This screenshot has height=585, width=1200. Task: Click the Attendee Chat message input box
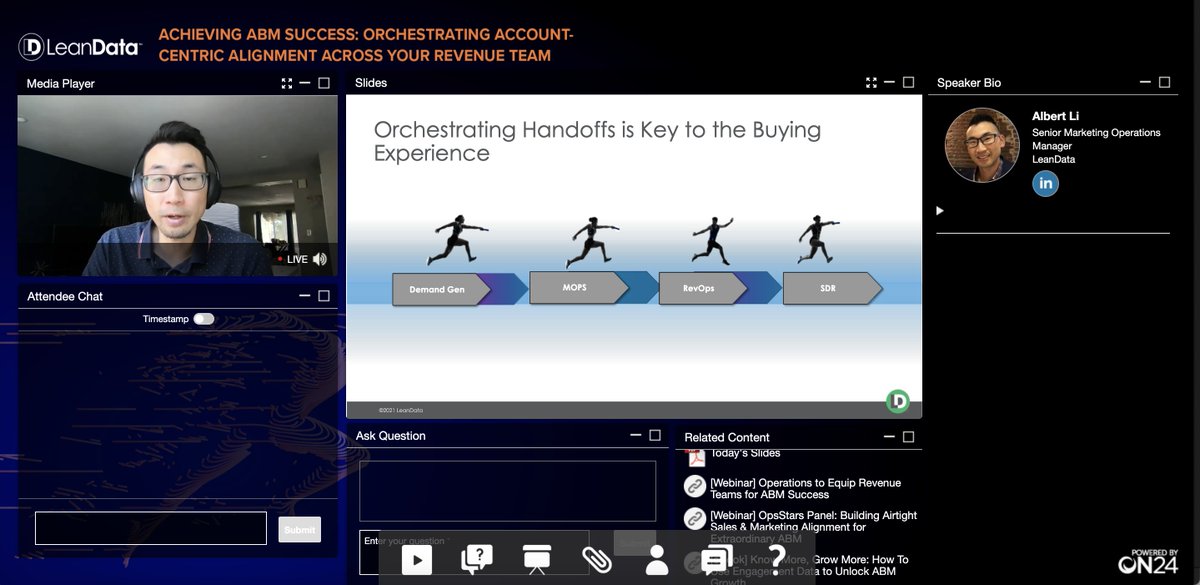tap(151, 528)
